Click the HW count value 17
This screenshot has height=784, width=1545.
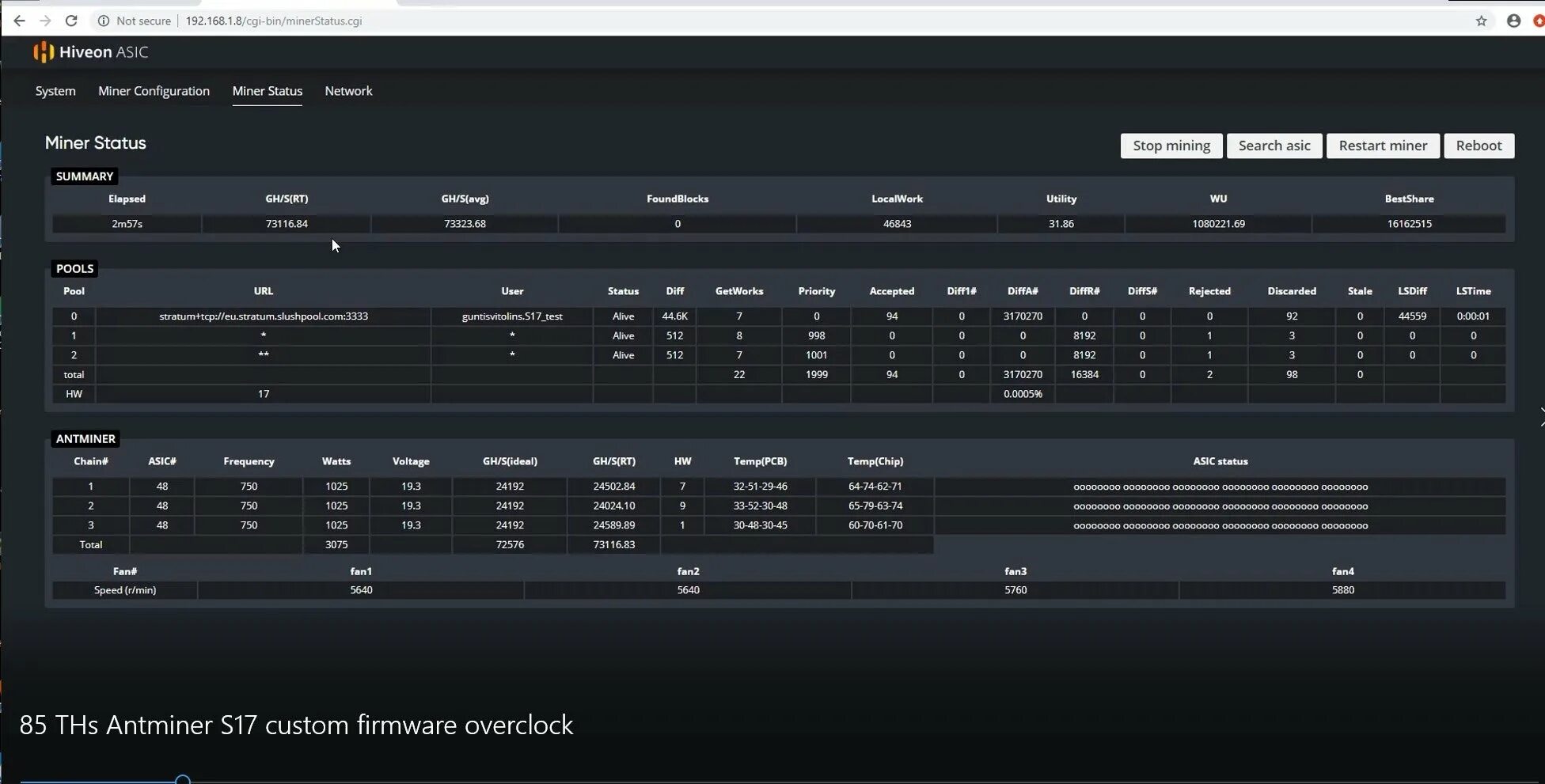click(x=264, y=394)
